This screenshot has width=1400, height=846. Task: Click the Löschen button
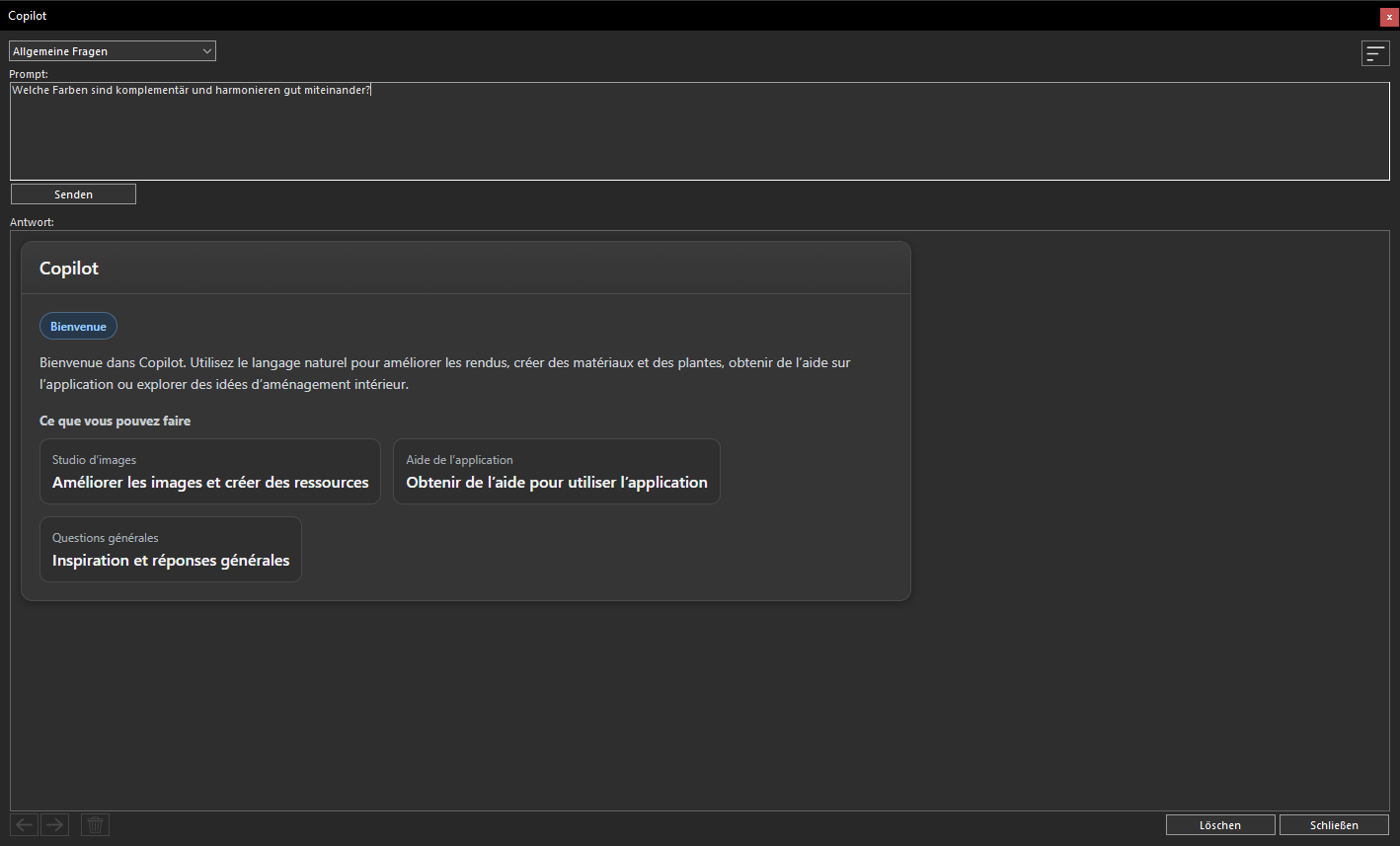[x=1220, y=825]
